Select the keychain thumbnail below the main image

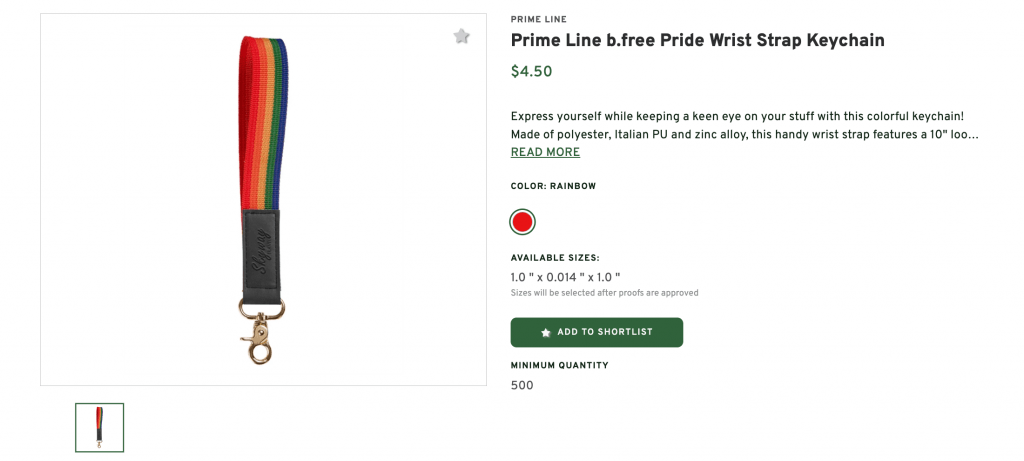(x=99, y=427)
